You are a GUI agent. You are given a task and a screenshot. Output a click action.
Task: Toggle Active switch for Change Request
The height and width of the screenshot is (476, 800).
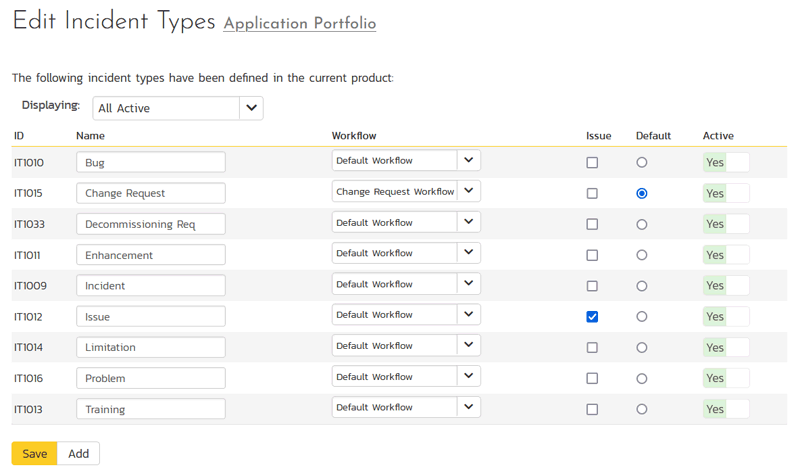[x=726, y=193]
